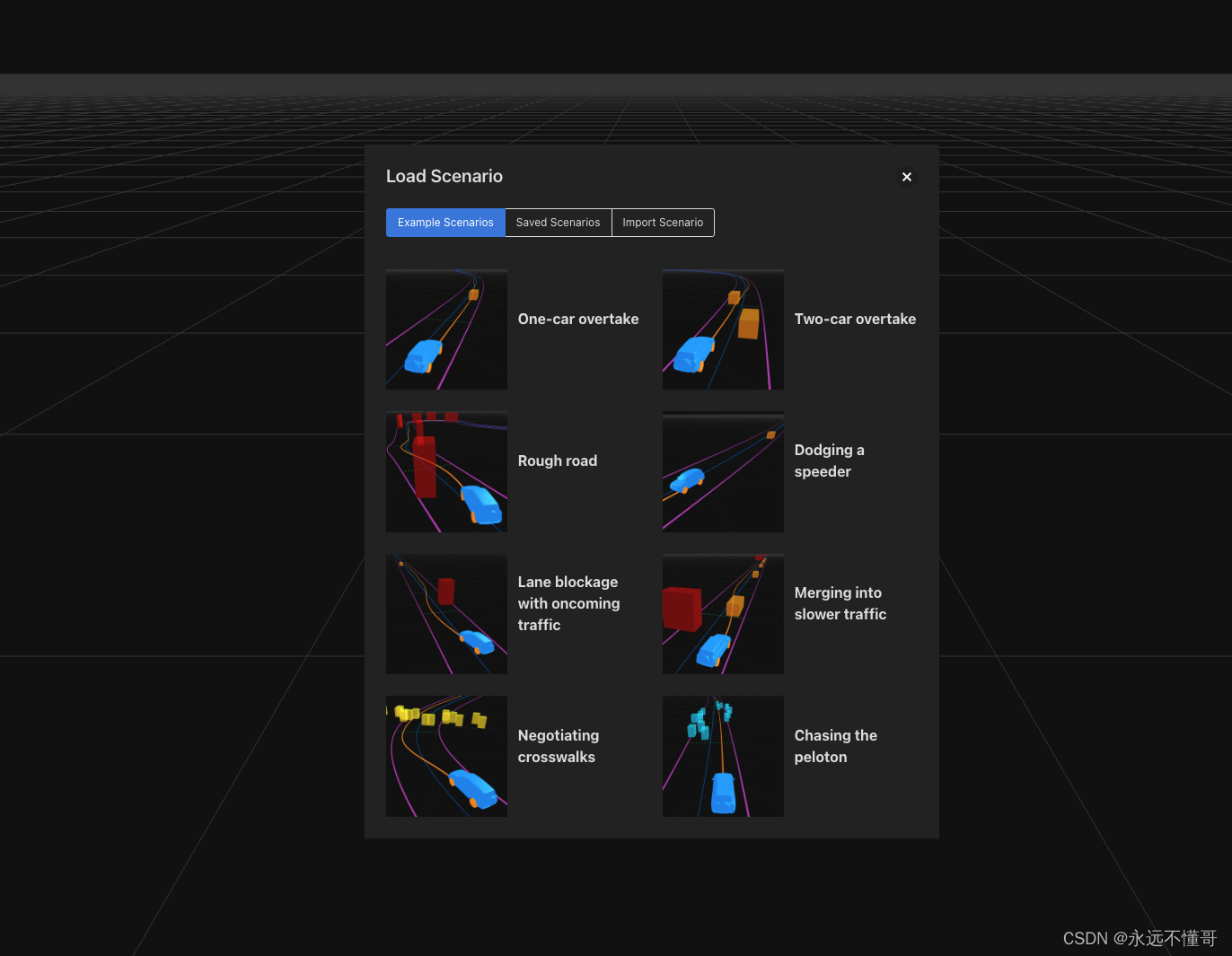Select the Rough road scenario label
This screenshot has height=956, width=1232.
pyautogui.click(x=558, y=460)
